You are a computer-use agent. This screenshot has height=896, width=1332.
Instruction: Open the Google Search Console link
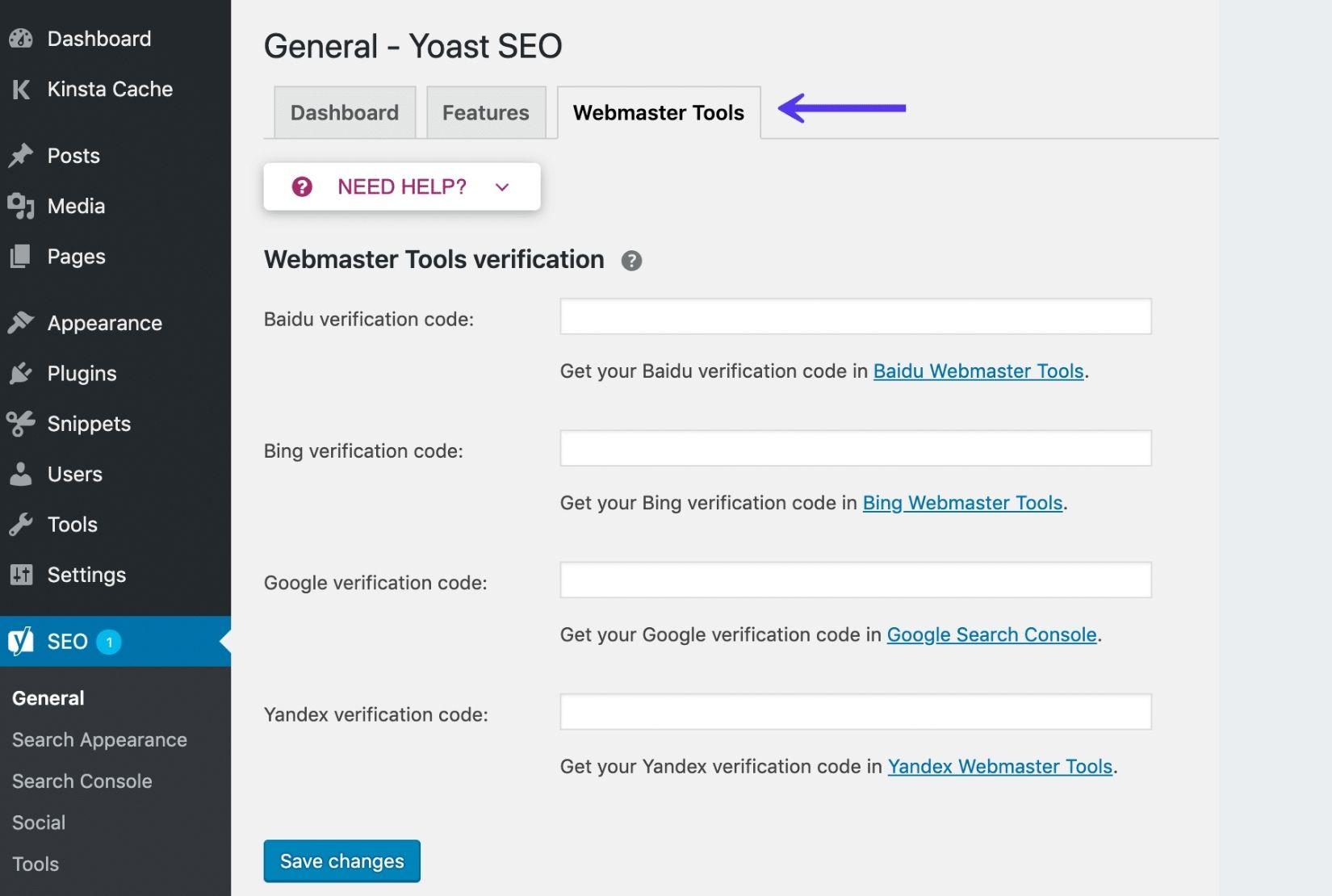click(x=991, y=634)
